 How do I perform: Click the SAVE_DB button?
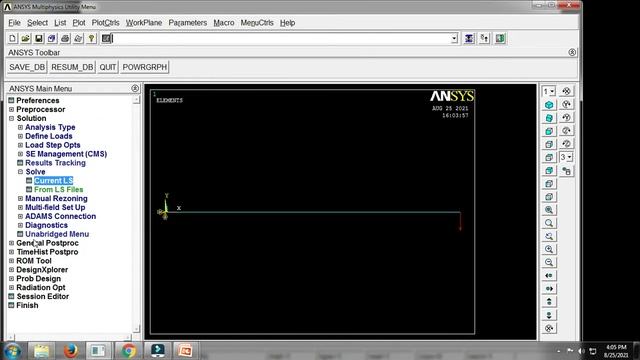(27, 67)
